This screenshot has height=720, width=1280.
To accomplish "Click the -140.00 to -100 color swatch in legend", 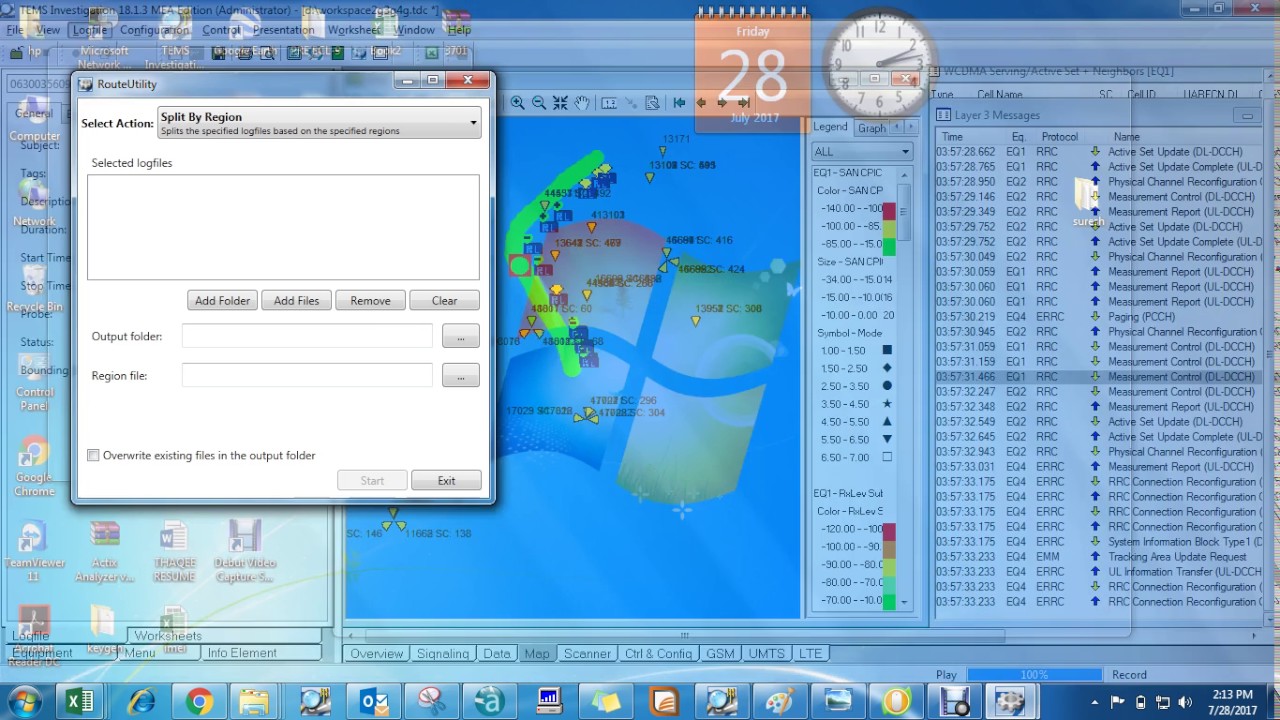I will [888, 209].
